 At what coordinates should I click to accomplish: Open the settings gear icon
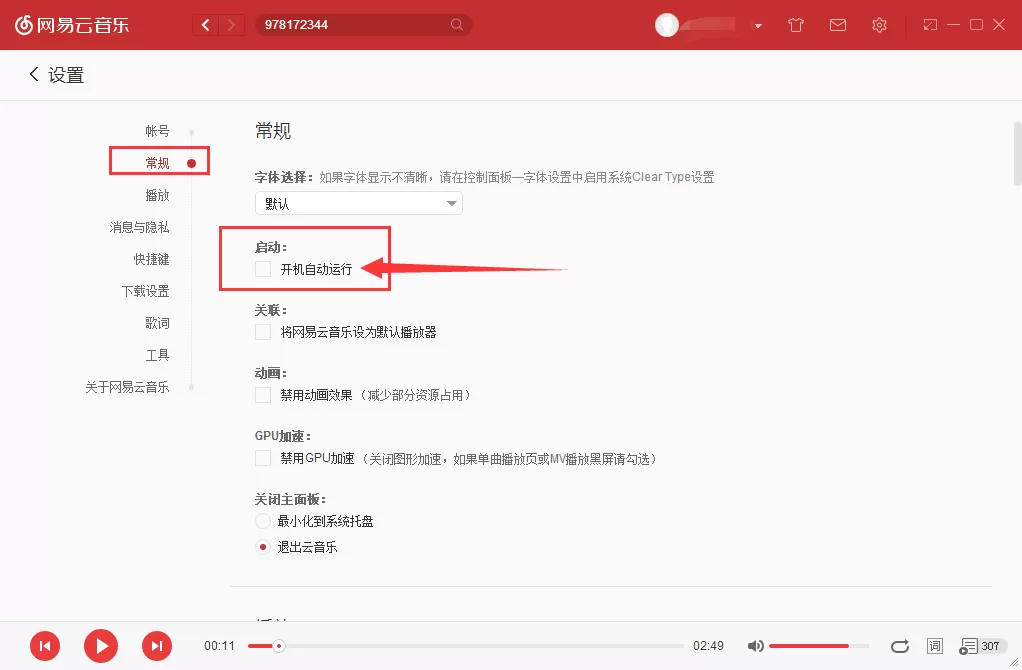tap(879, 25)
